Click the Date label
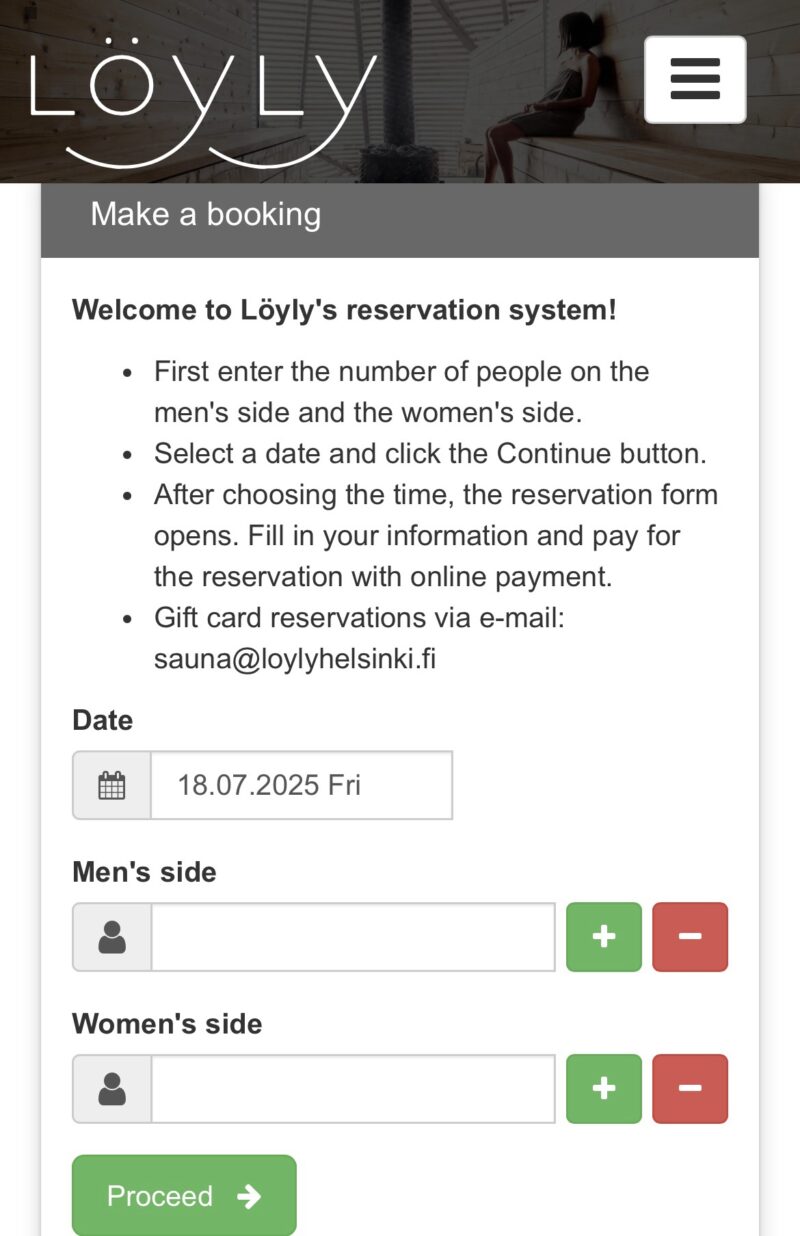The height and width of the screenshot is (1236, 800). pyautogui.click(x=102, y=720)
